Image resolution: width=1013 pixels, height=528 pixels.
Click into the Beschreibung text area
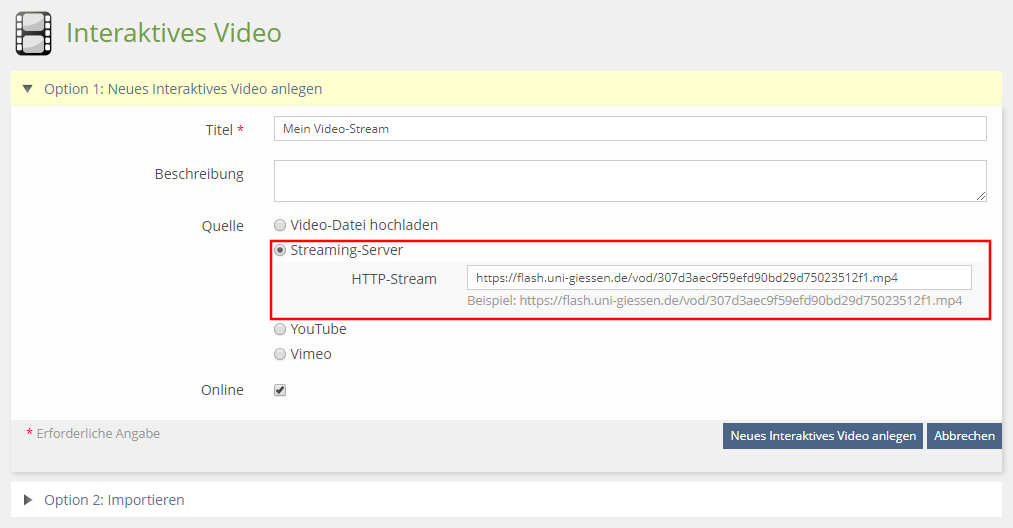[629, 181]
